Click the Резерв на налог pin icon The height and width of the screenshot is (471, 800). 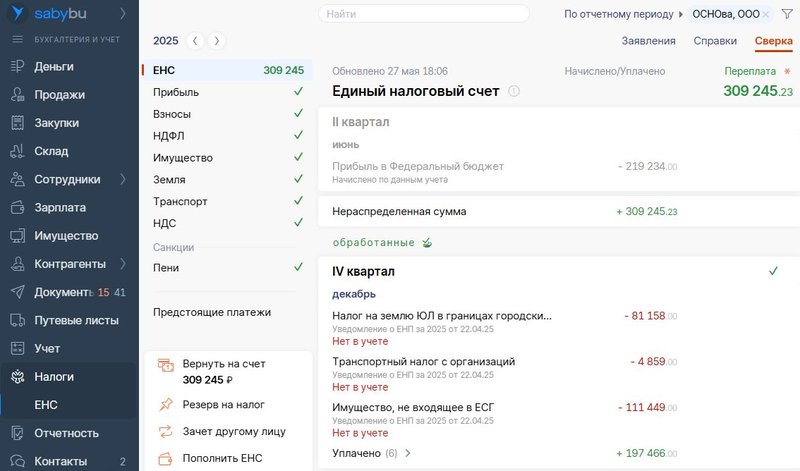point(166,405)
